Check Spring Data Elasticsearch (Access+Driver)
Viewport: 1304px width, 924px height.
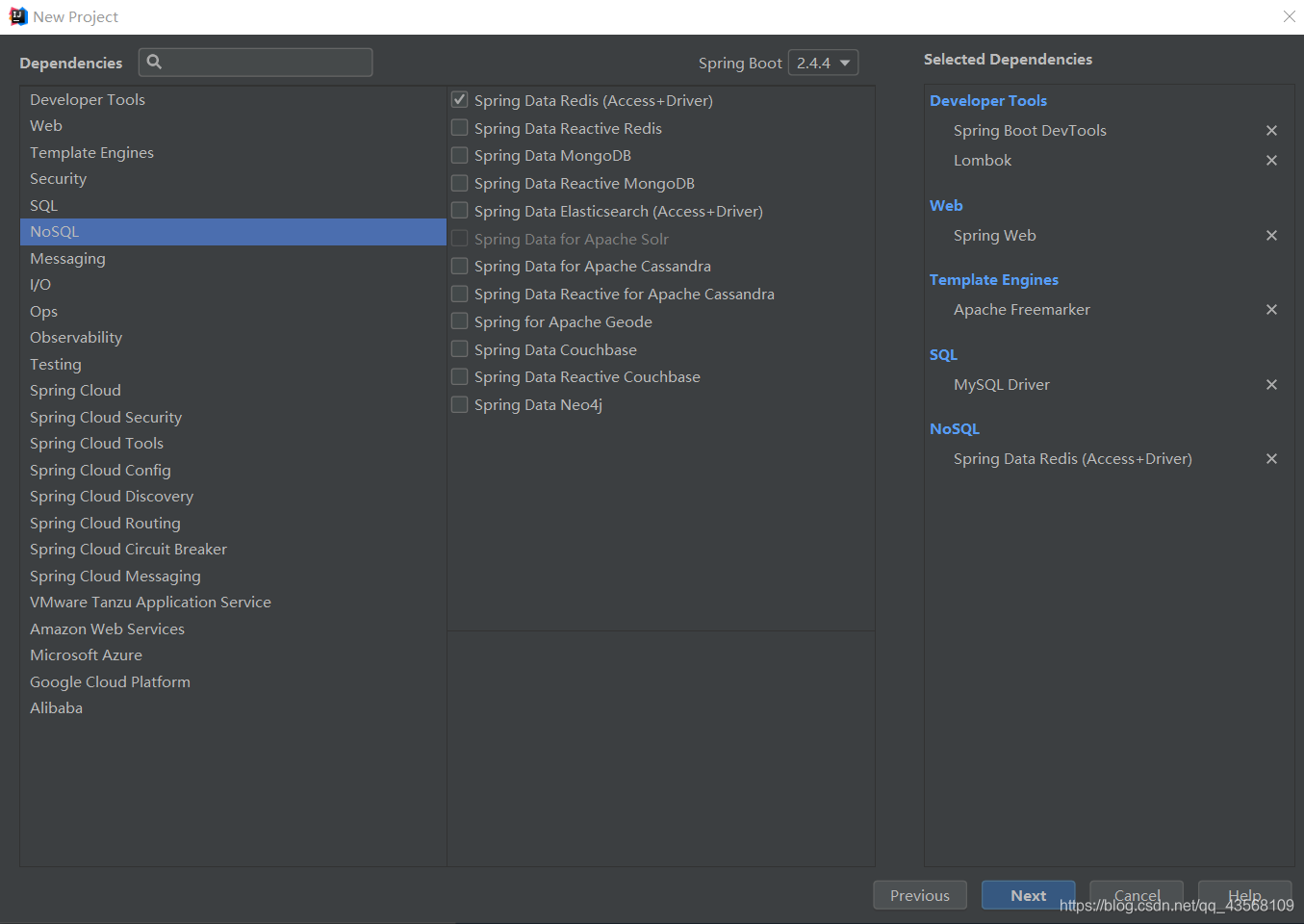click(460, 211)
